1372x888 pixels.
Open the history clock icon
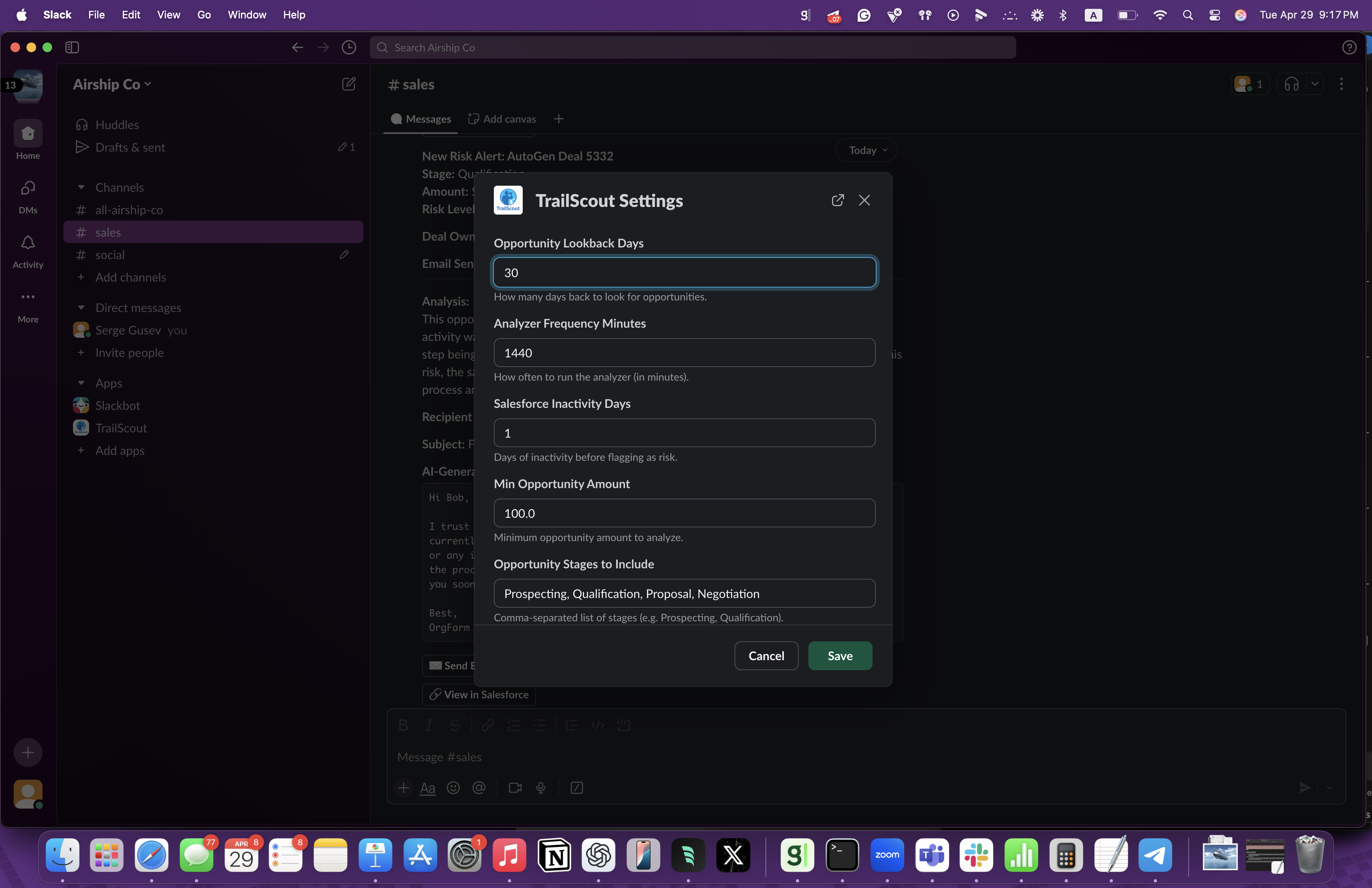348,47
